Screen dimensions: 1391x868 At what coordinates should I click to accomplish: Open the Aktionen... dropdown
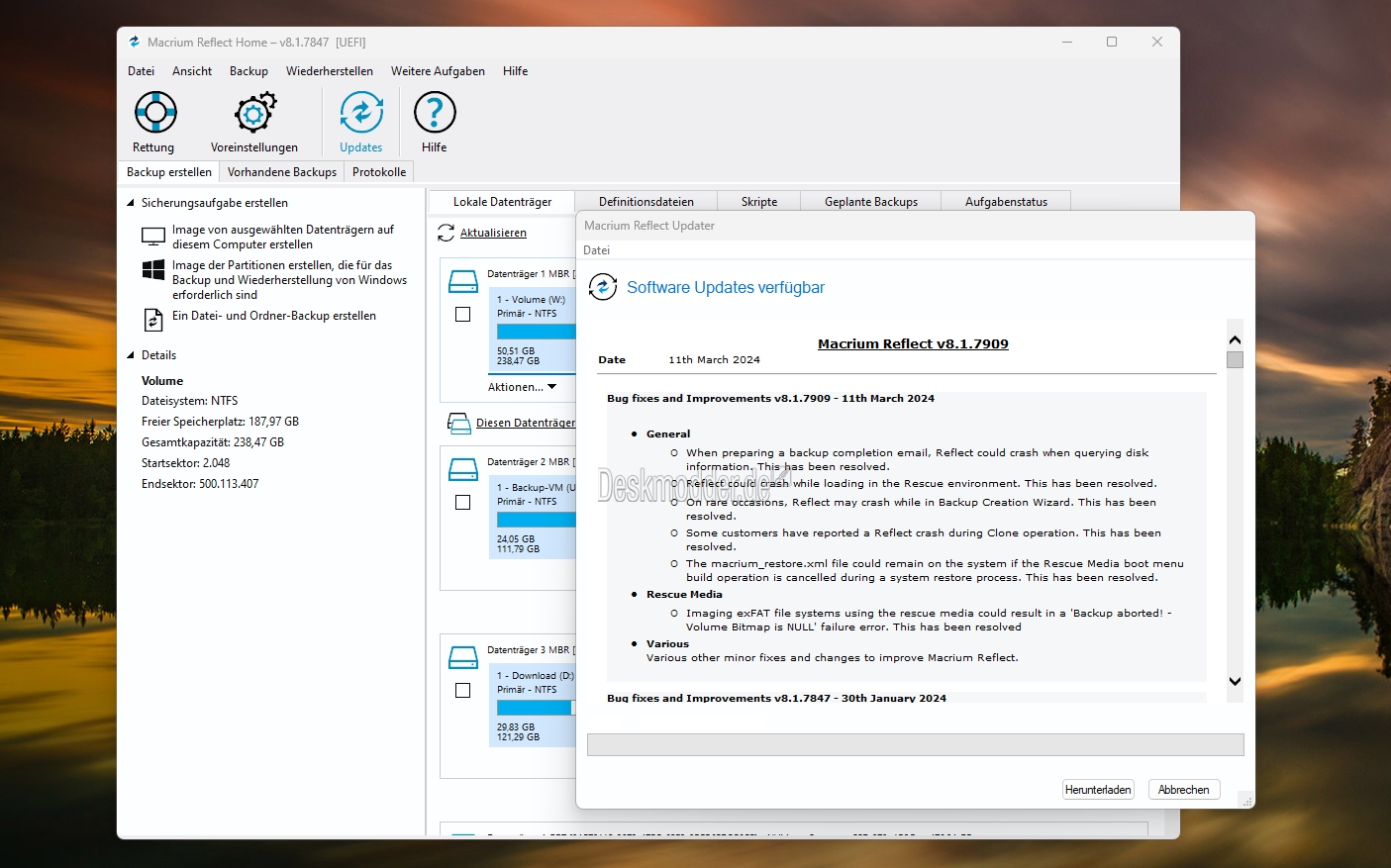coord(522,387)
